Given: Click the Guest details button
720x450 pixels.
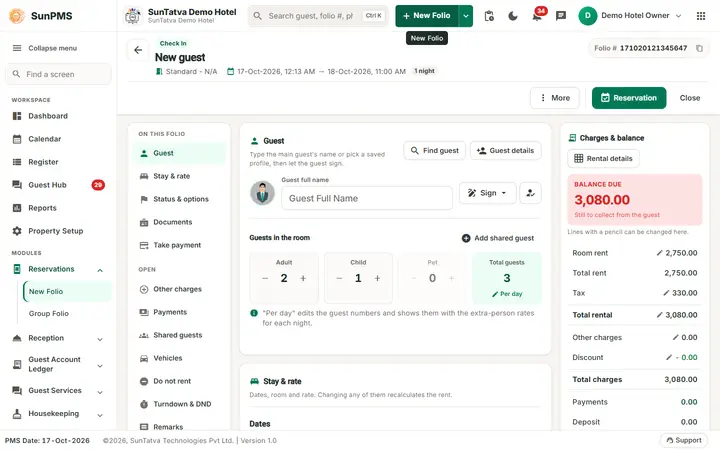Looking at the screenshot, I should click(506, 151).
